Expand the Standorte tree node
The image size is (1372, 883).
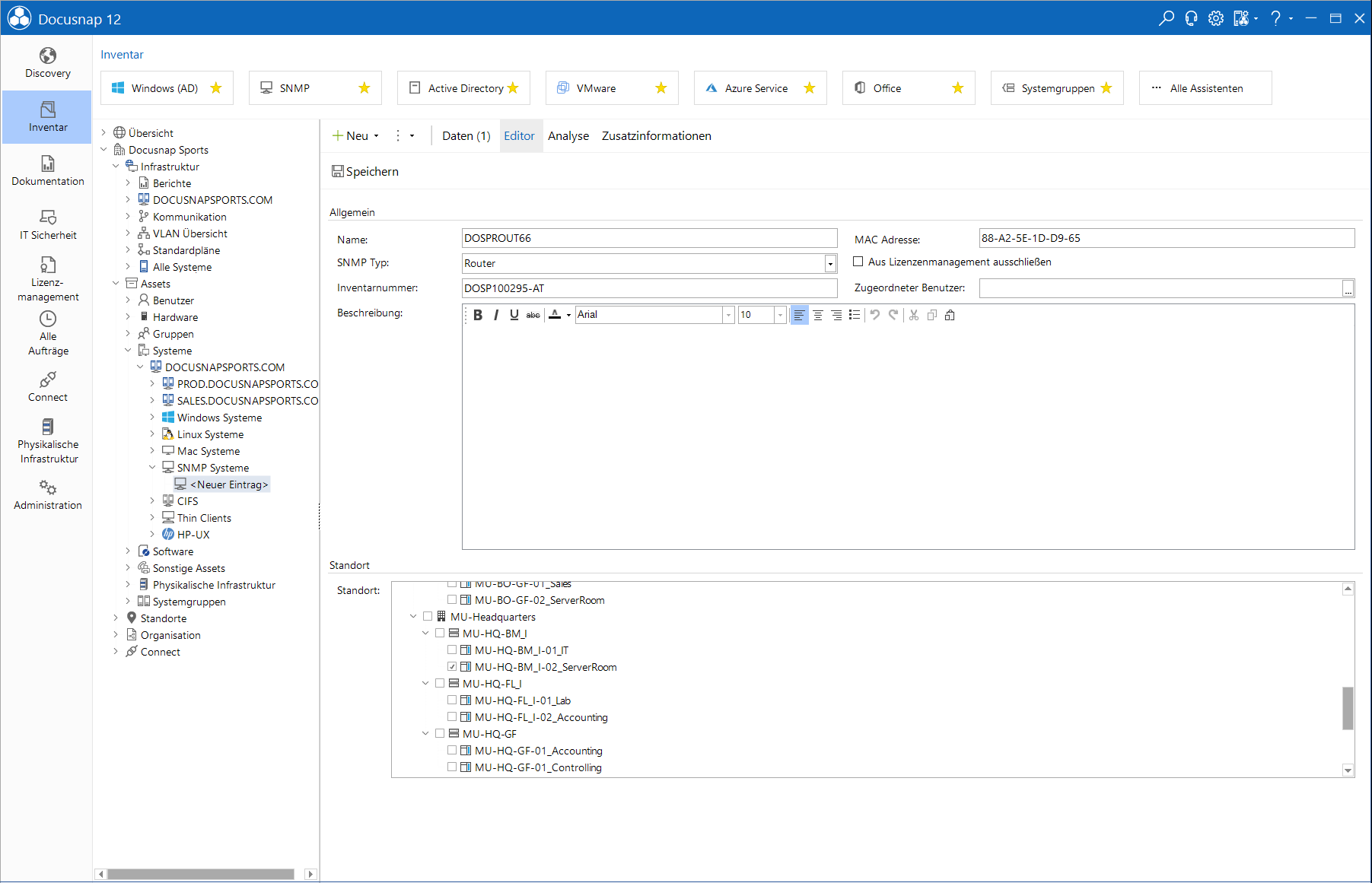click(116, 618)
